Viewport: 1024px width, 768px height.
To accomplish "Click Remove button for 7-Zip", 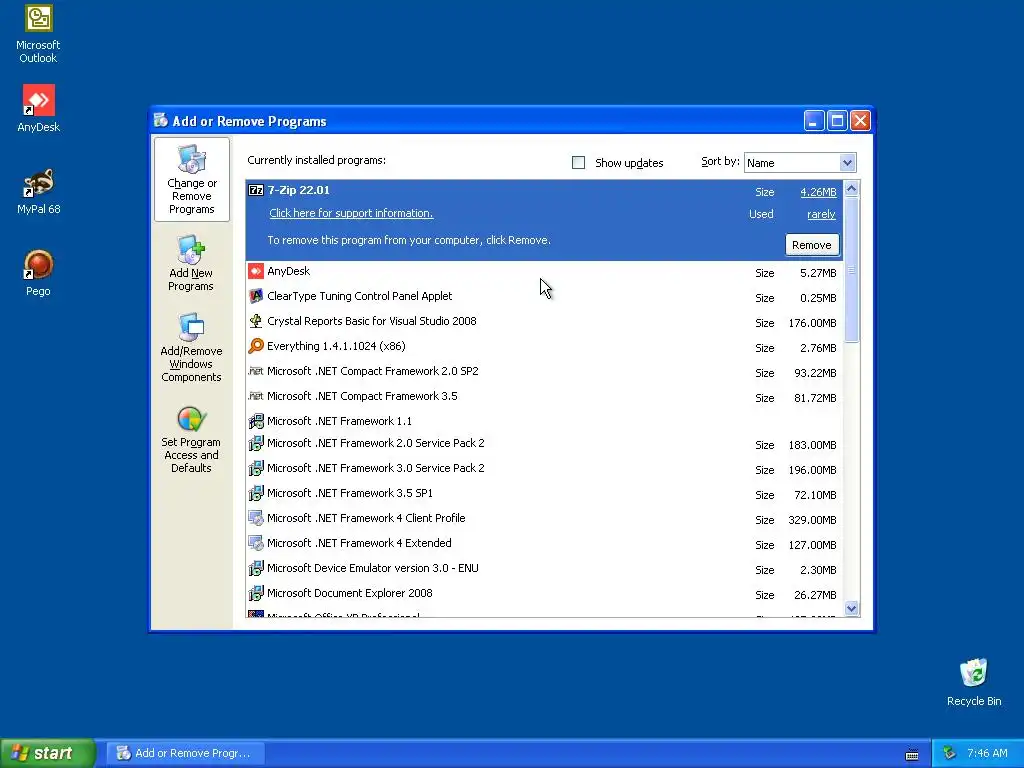I will pos(812,245).
